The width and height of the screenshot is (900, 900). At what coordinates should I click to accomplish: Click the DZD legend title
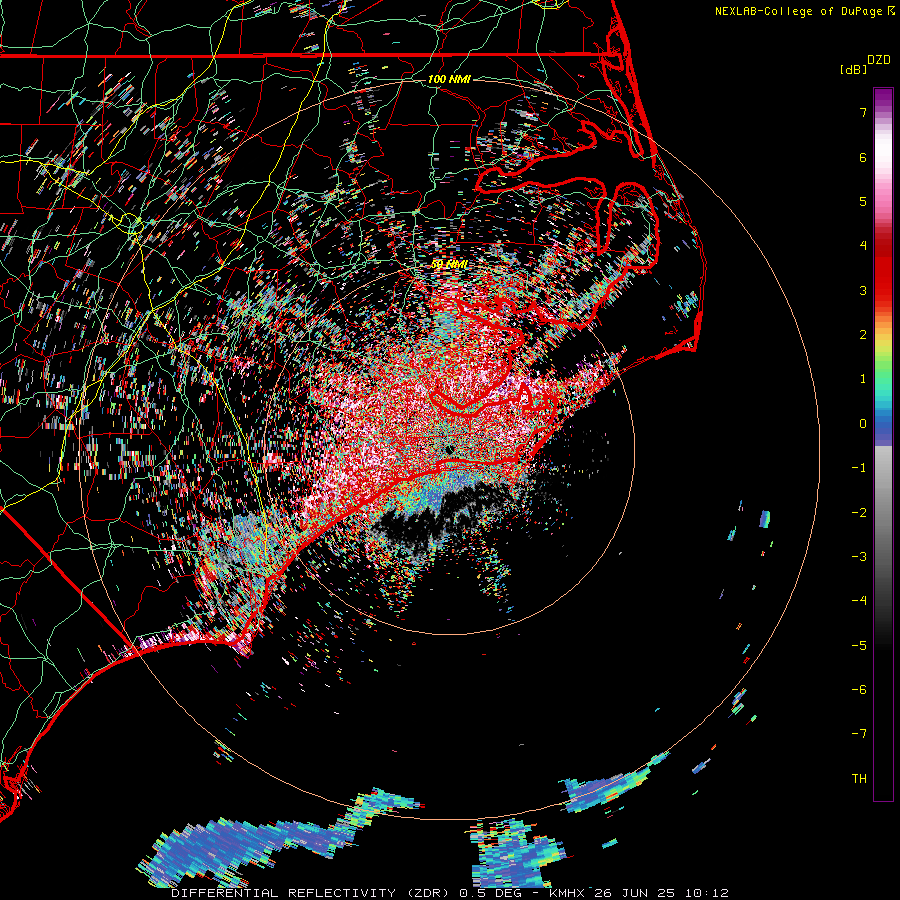coord(879,60)
